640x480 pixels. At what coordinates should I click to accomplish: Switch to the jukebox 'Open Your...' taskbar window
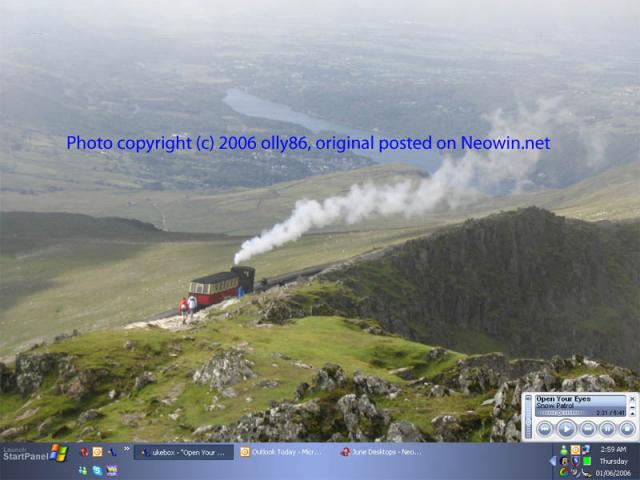click(184, 452)
